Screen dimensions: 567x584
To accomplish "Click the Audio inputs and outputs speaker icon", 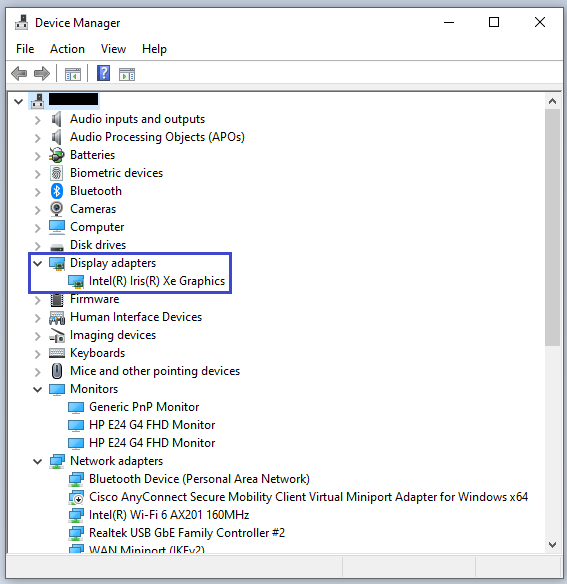I will (56, 119).
